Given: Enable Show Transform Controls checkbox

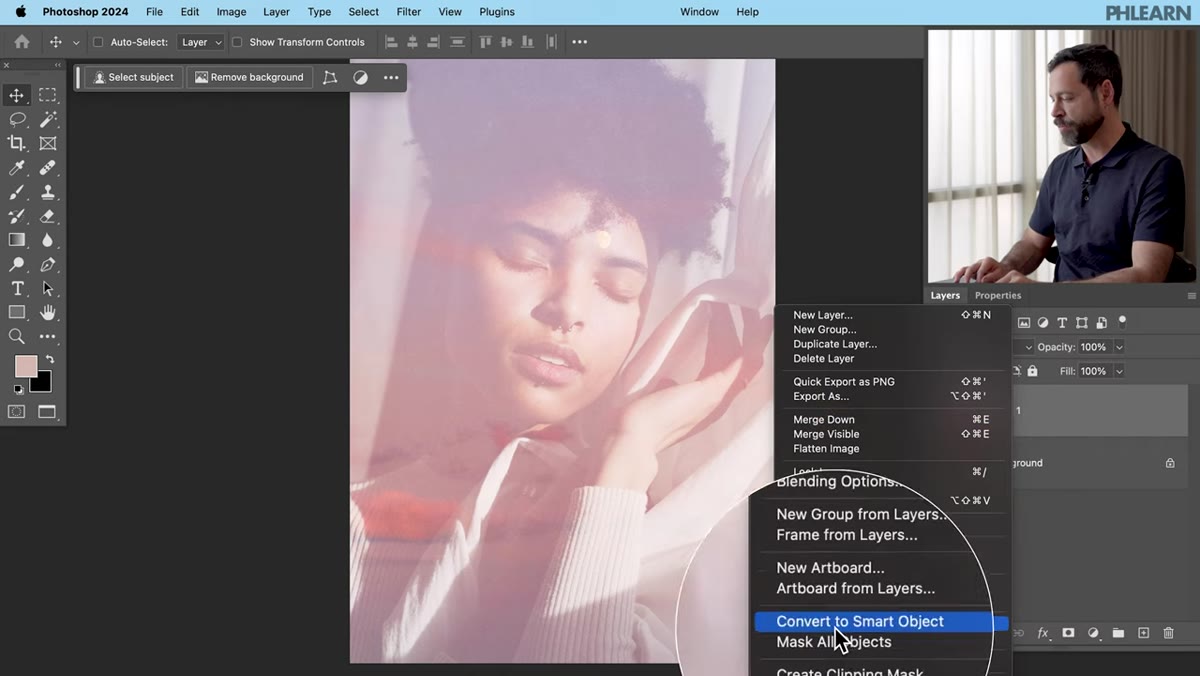Looking at the screenshot, I should [237, 42].
